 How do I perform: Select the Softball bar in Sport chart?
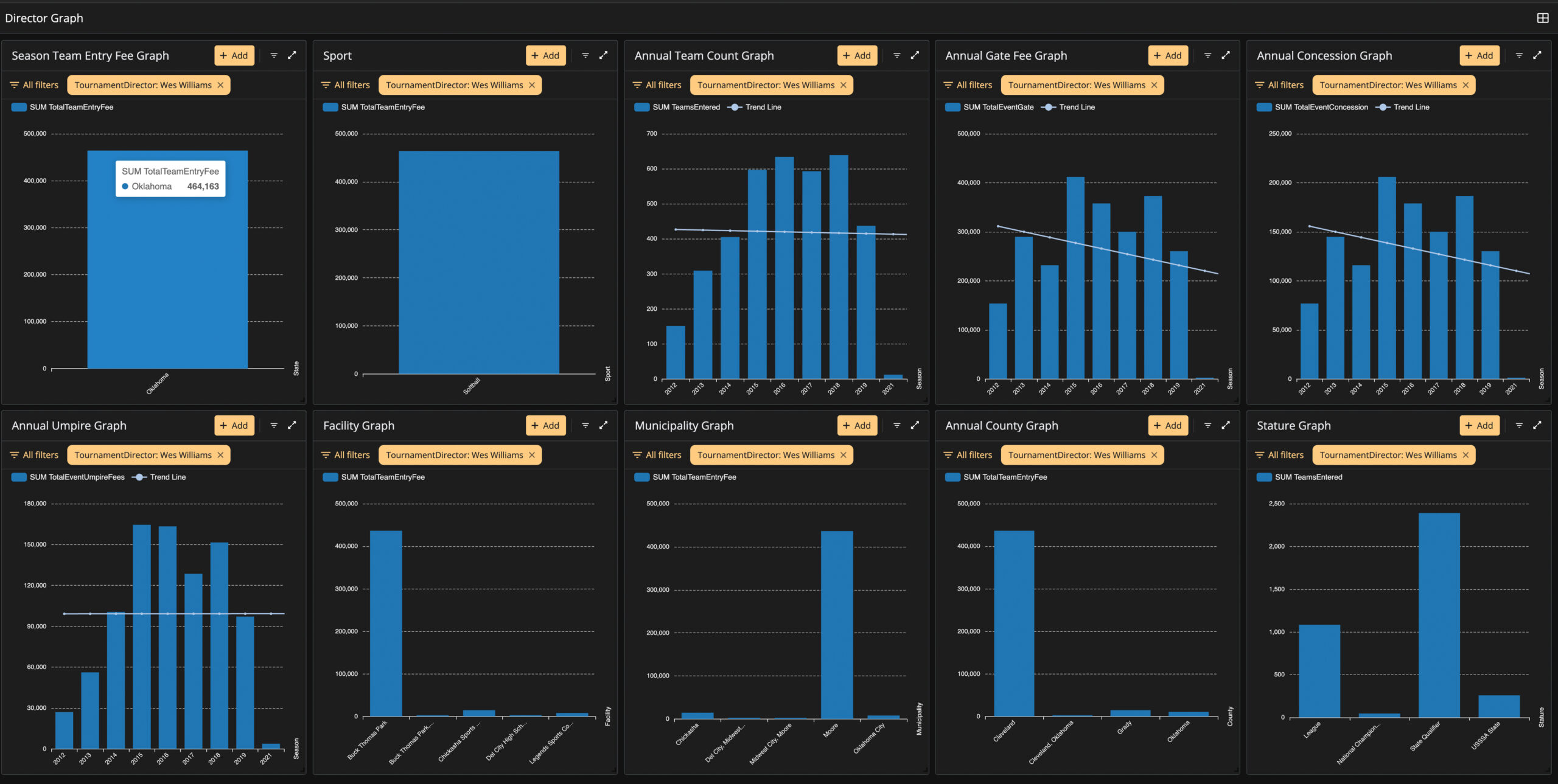tap(479, 262)
